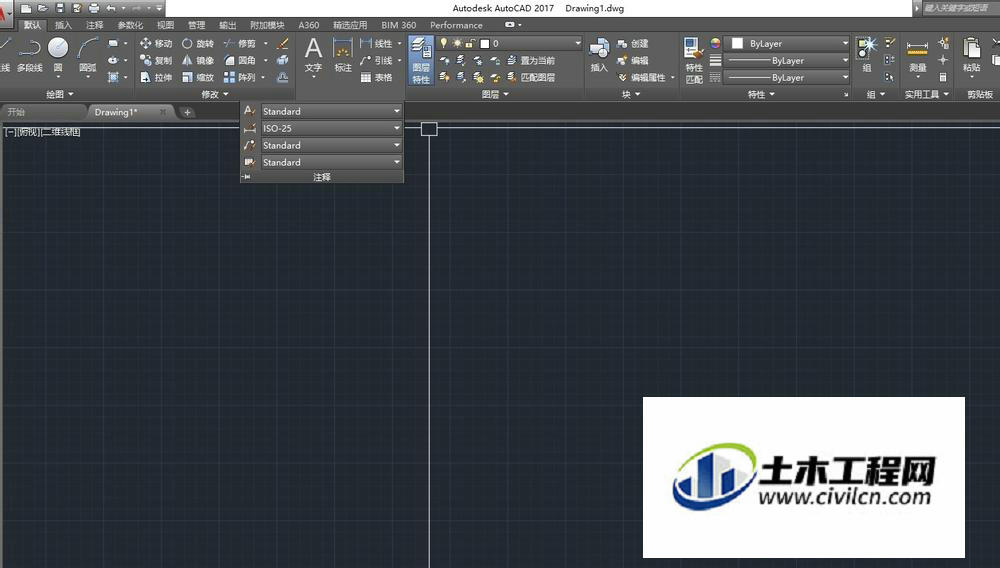Expand the 修改 (Modify) panel
Image resolution: width=1000 pixels, height=568 pixels.
(215, 94)
